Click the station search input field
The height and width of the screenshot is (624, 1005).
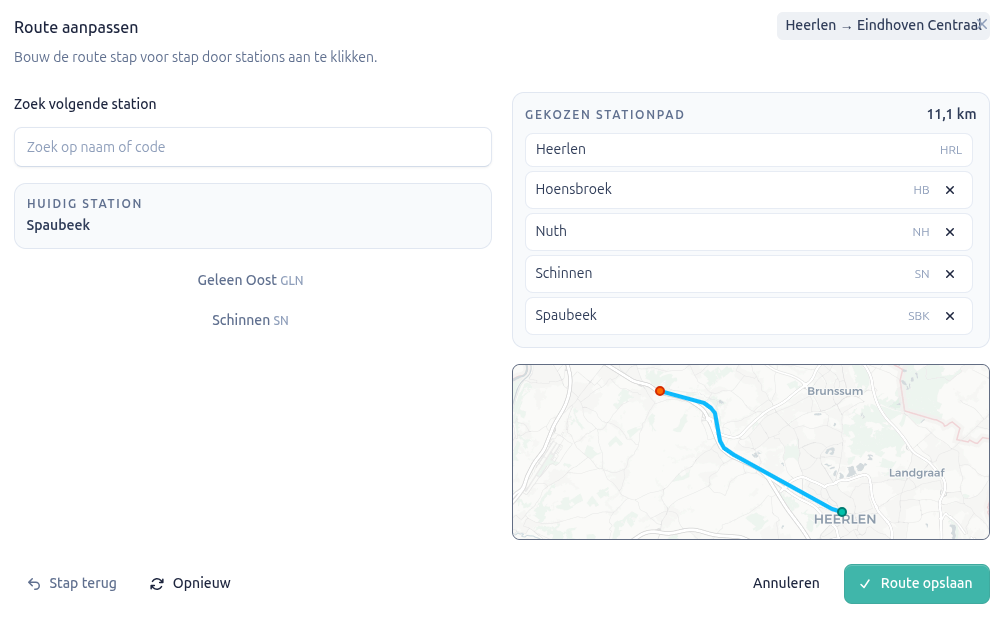(252, 147)
